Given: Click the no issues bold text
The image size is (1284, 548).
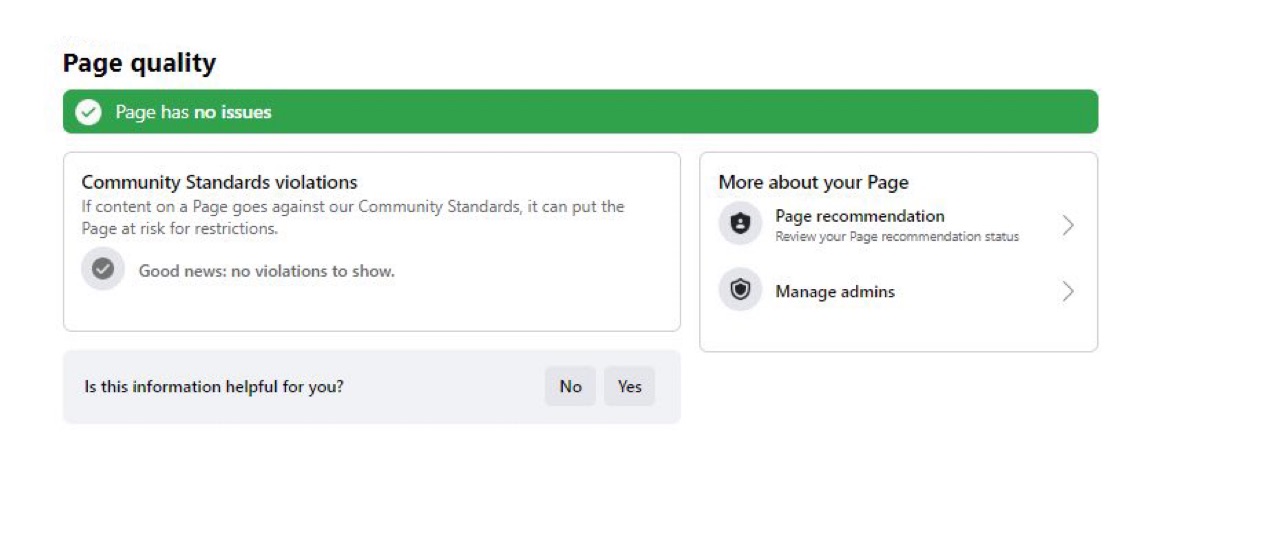Looking at the screenshot, I should [232, 112].
